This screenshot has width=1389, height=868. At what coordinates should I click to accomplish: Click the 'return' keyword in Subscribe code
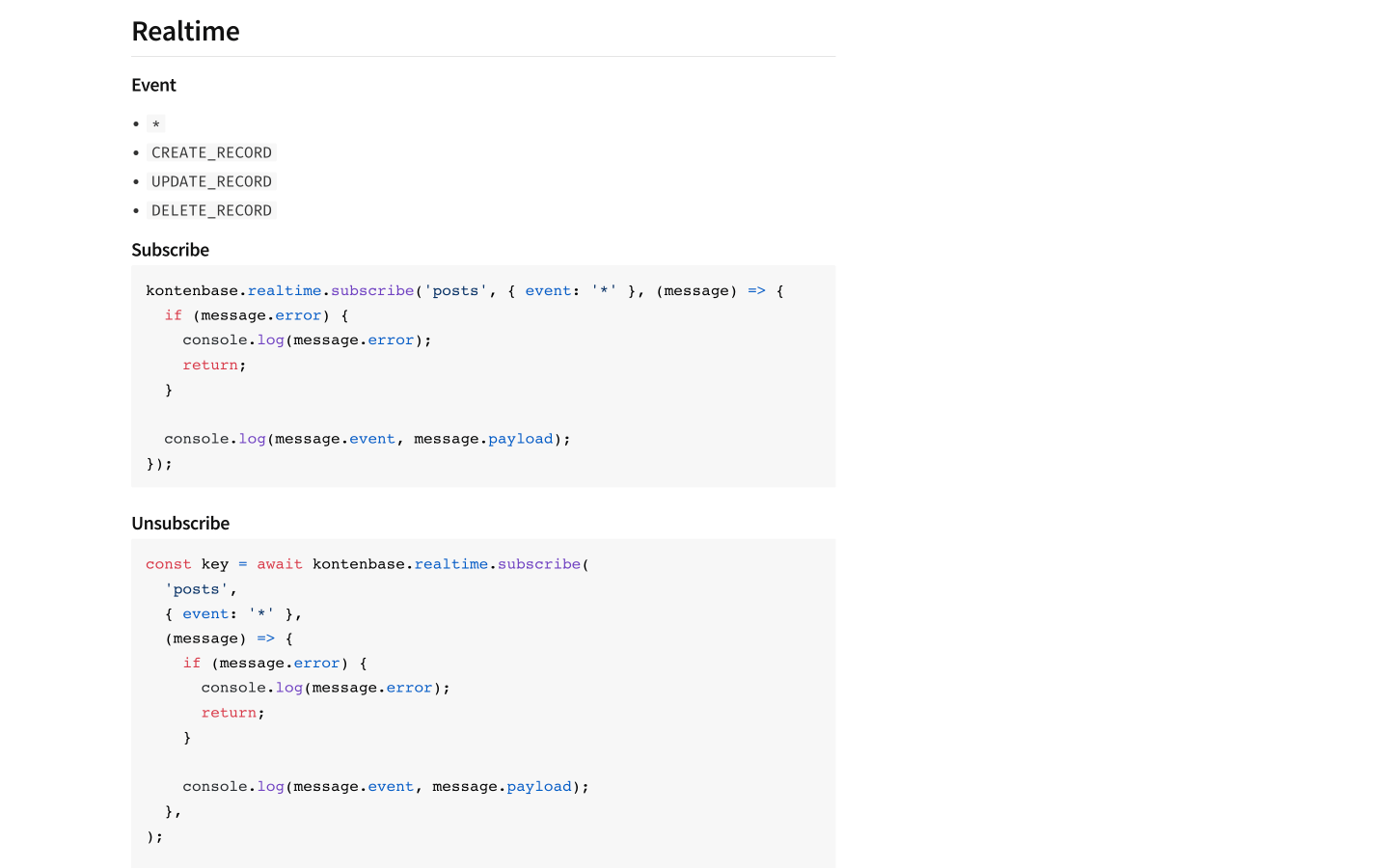point(210,366)
